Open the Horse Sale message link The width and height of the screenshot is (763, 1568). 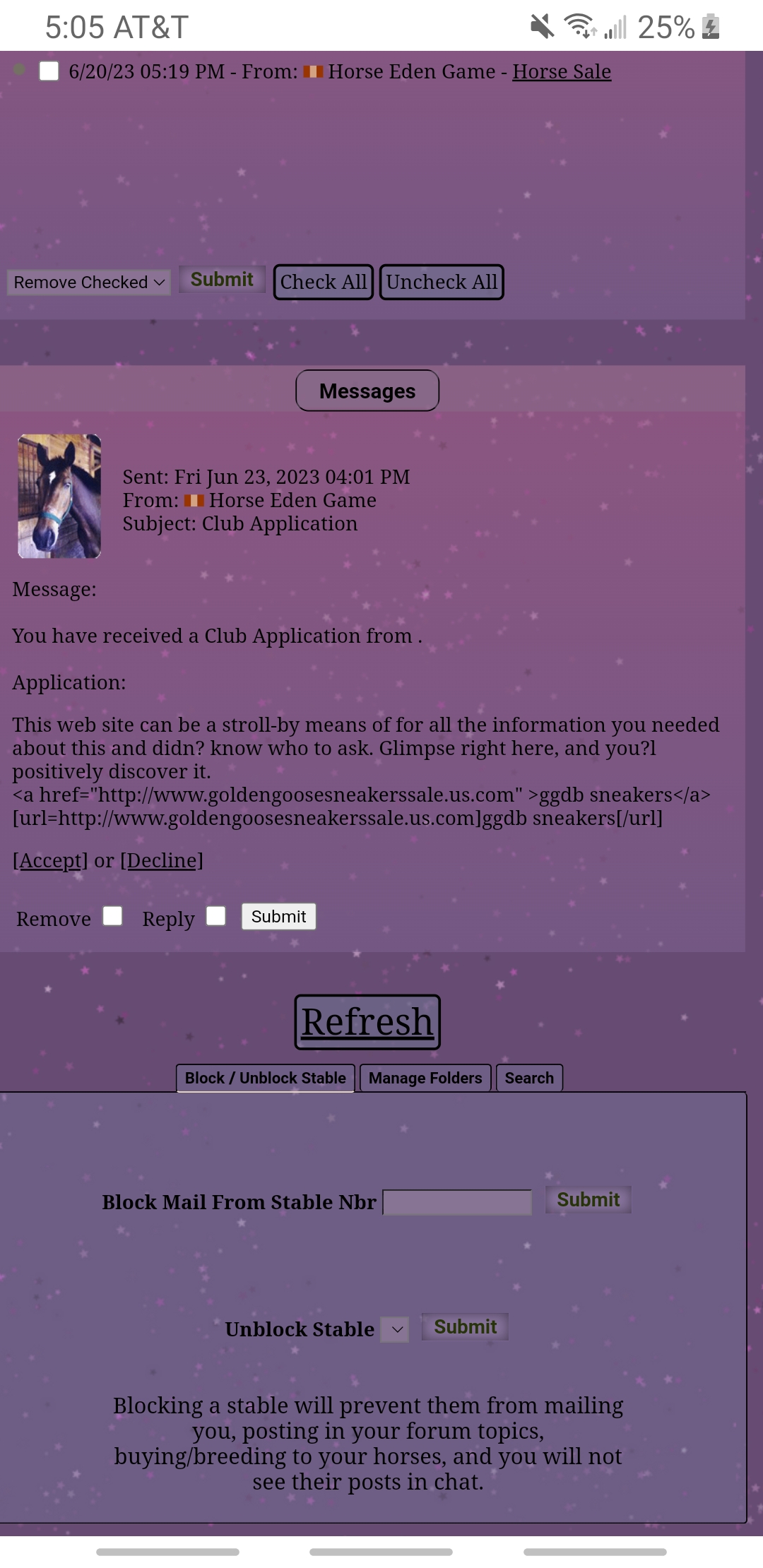coord(562,71)
